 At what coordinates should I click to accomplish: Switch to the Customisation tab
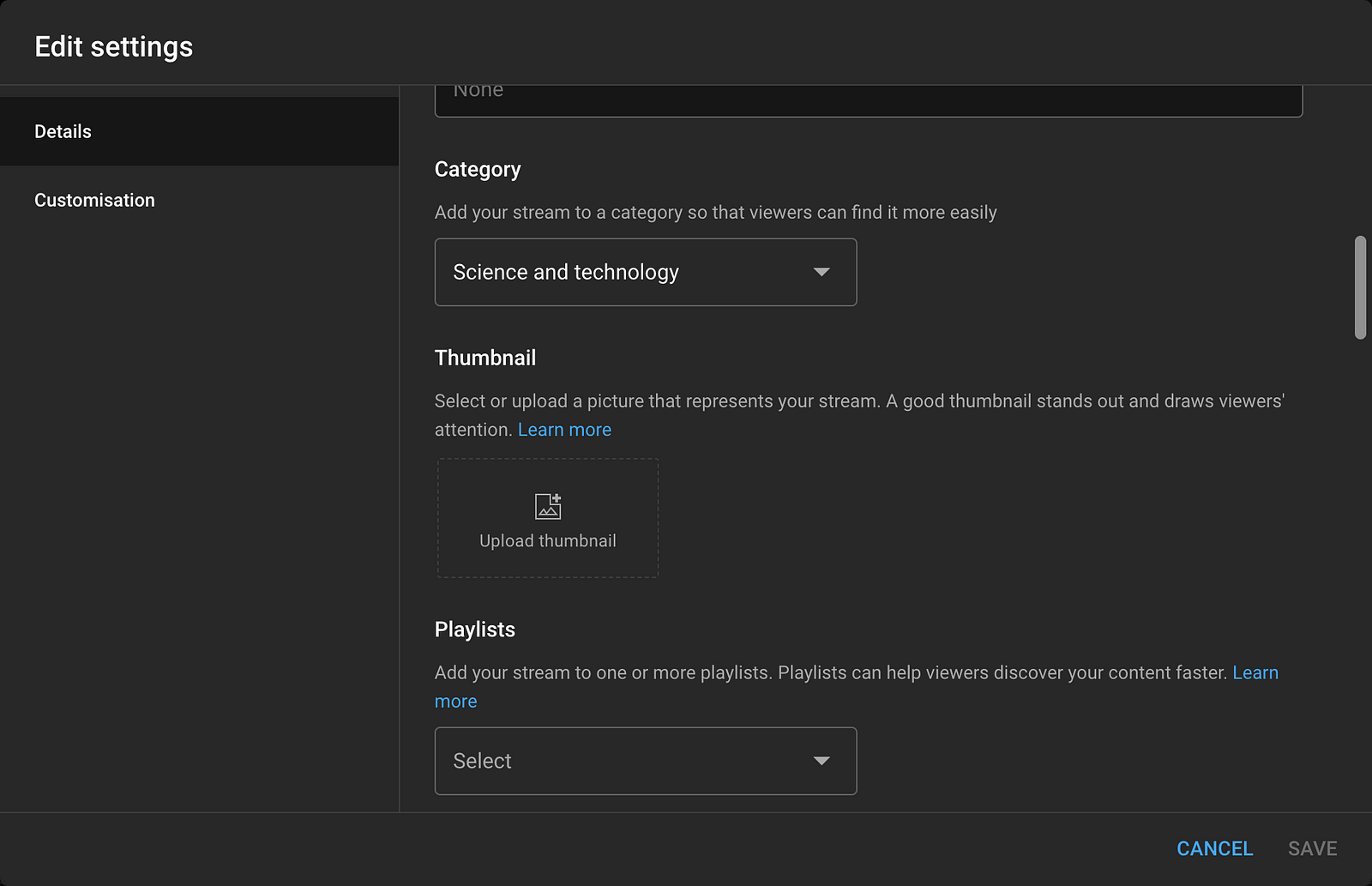[94, 200]
